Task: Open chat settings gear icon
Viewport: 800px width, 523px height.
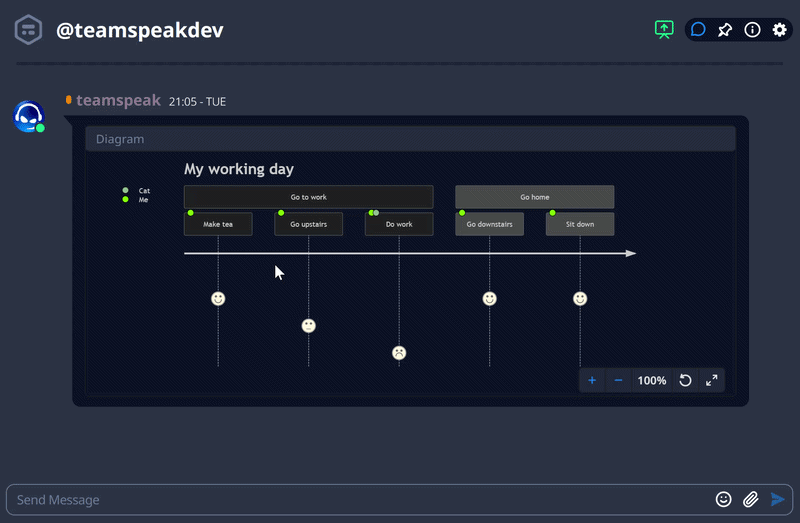Action: coord(779,30)
